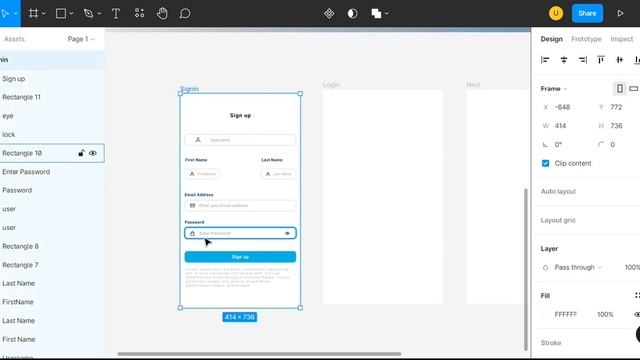640x360 pixels.
Task: Open the Resources components tool
Action: click(x=140, y=13)
